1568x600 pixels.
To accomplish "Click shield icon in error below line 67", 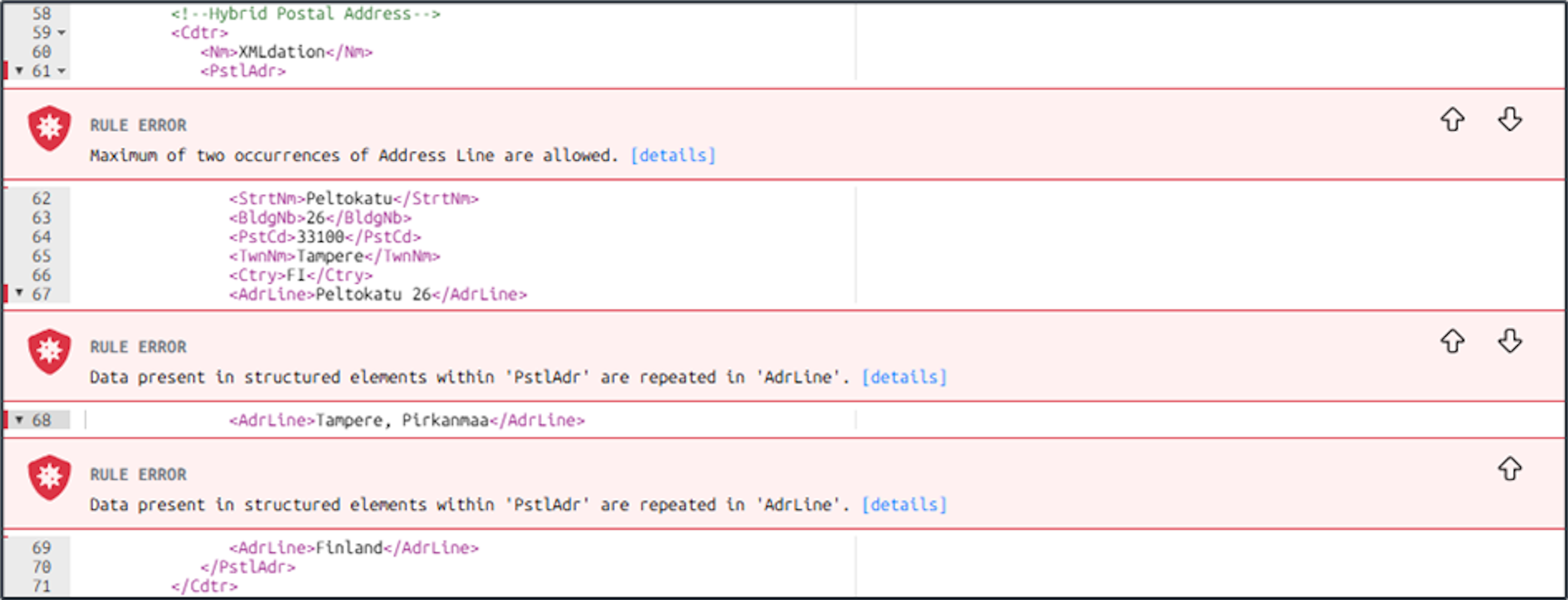I will click(49, 351).
